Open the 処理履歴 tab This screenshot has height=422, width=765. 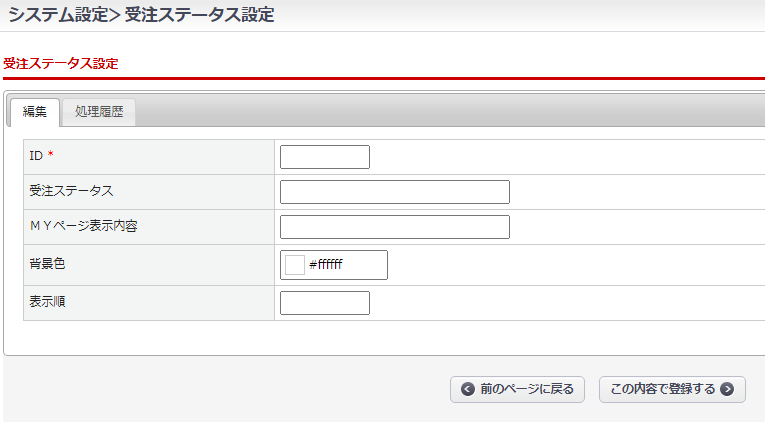coord(99,112)
